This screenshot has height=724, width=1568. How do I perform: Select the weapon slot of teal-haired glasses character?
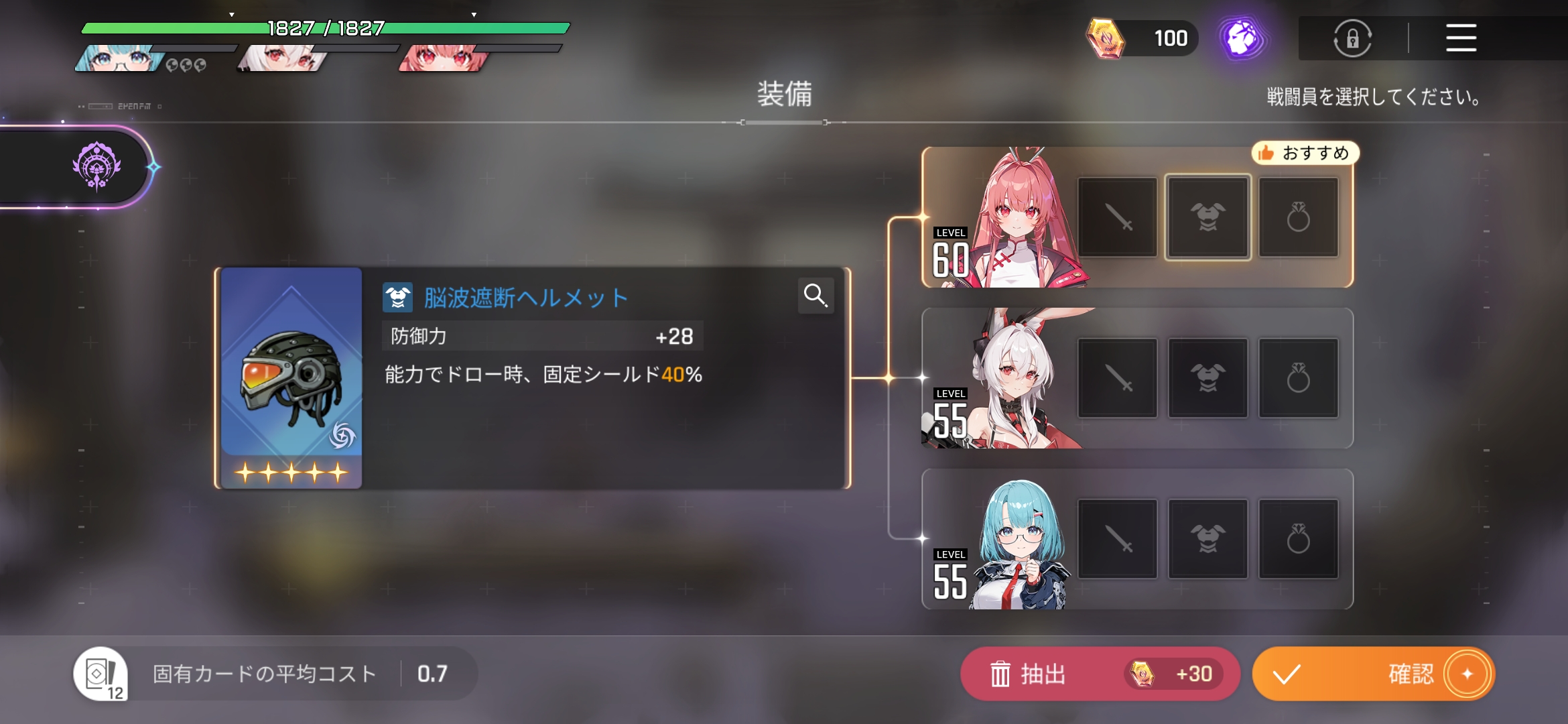[x=1118, y=539]
